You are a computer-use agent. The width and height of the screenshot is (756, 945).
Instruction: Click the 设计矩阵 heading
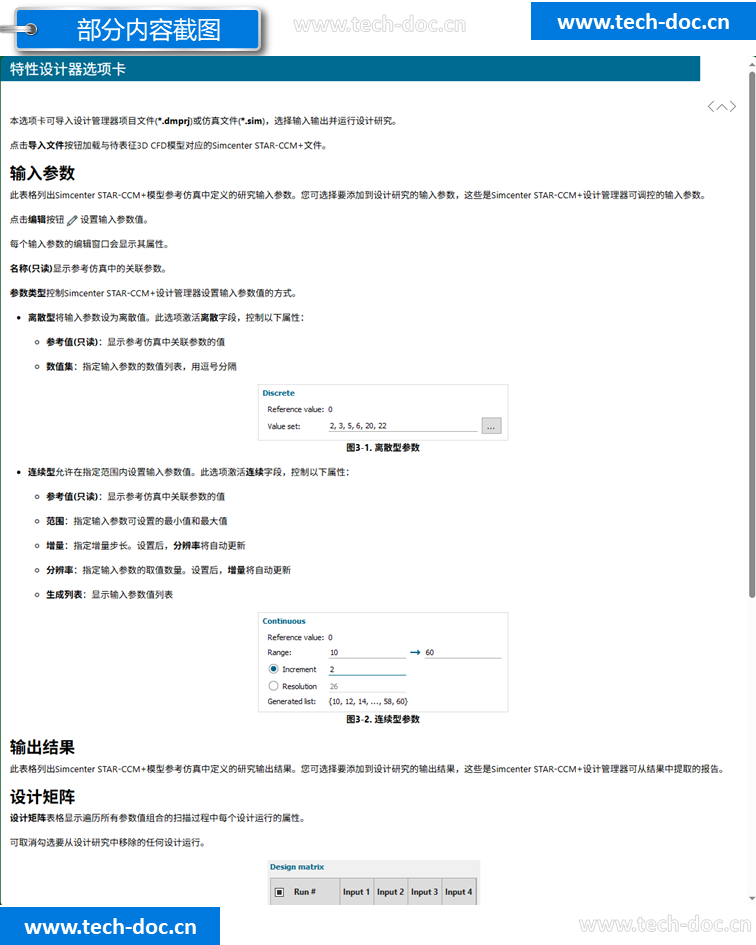(x=42, y=797)
